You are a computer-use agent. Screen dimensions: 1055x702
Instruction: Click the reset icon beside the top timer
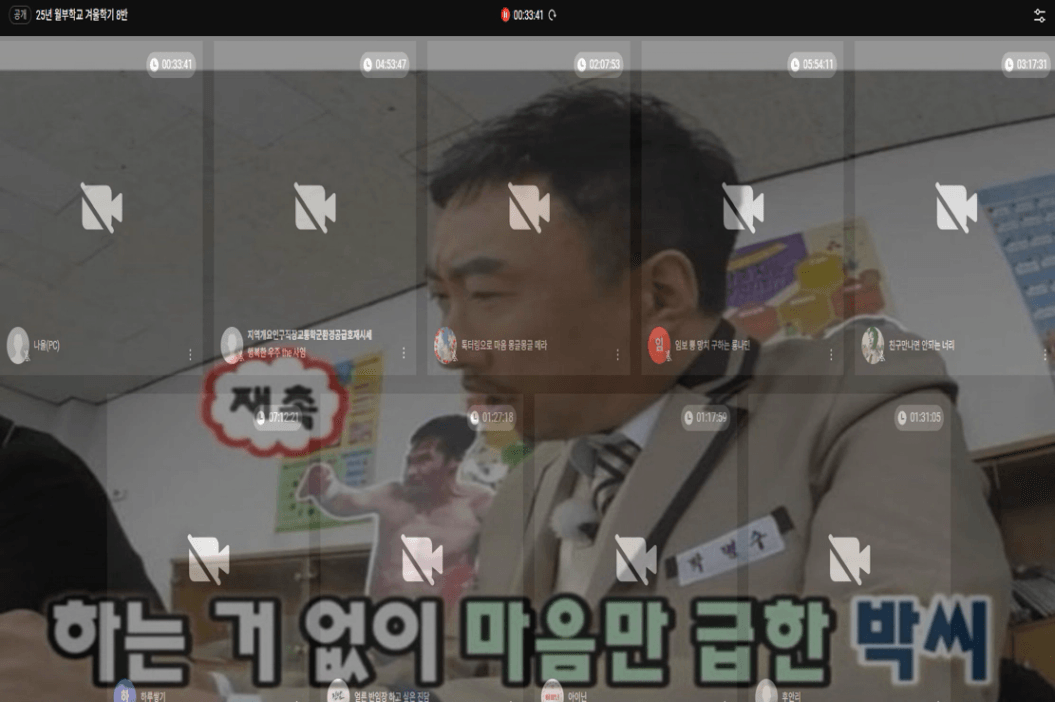[x=552, y=15]
